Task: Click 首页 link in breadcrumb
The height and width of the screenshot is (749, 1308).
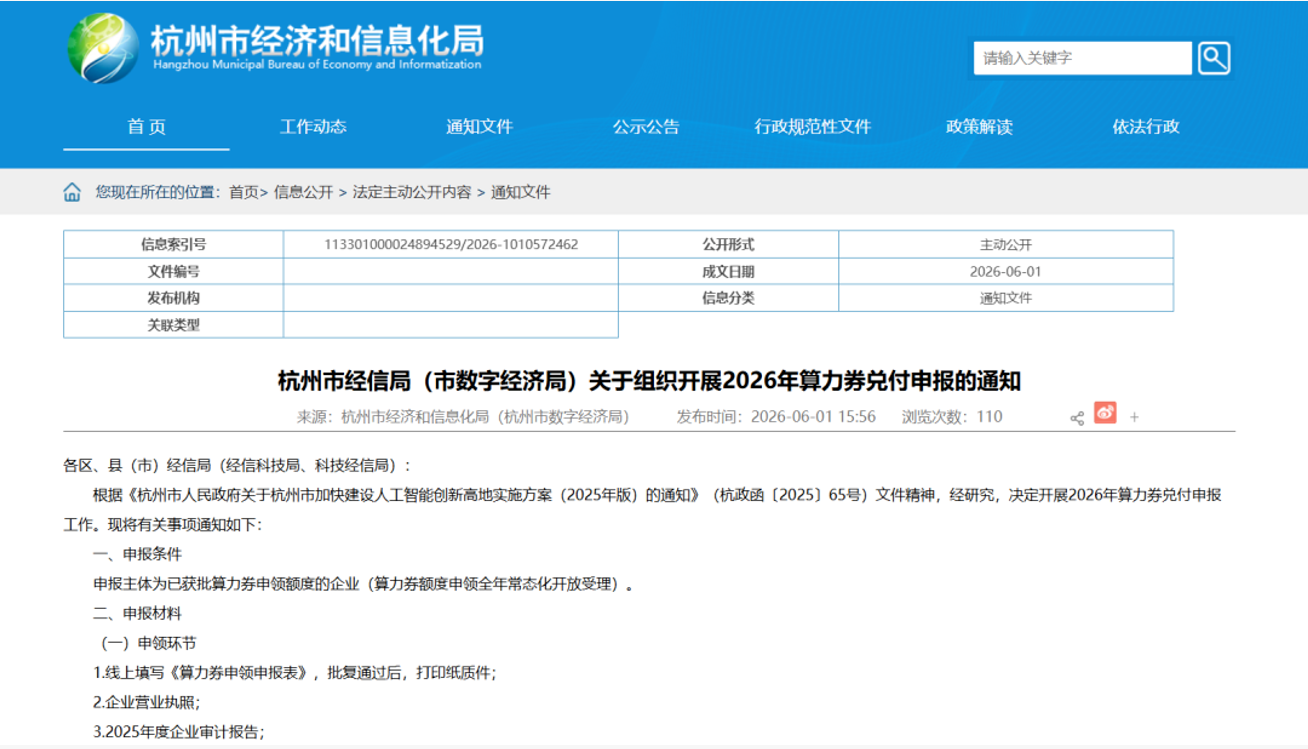Action: [x=244, y=192]
